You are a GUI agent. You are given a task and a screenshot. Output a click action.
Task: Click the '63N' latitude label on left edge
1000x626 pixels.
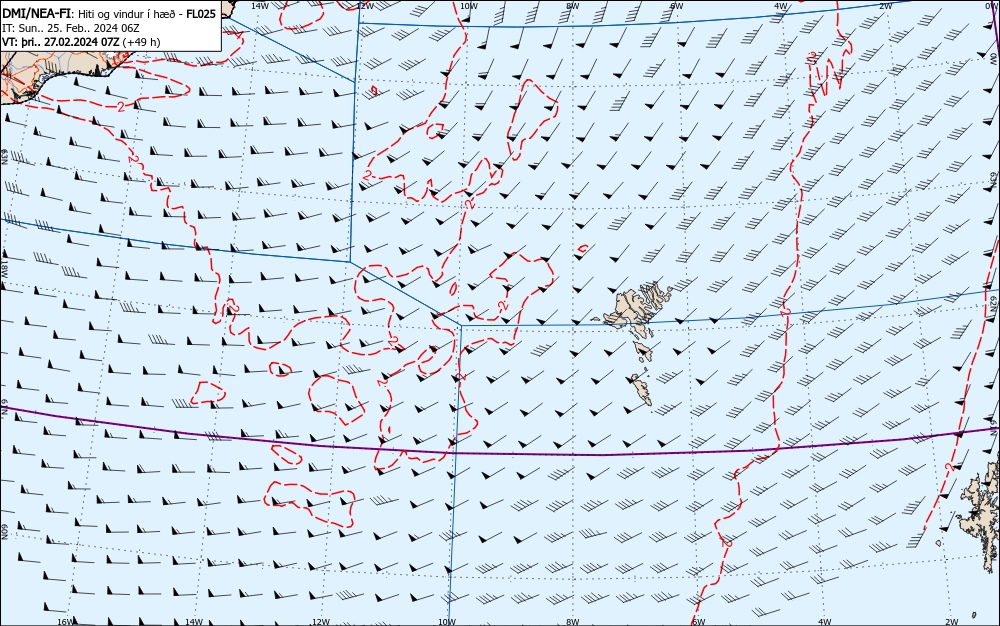pyautogui.click(x=4, y=157)
